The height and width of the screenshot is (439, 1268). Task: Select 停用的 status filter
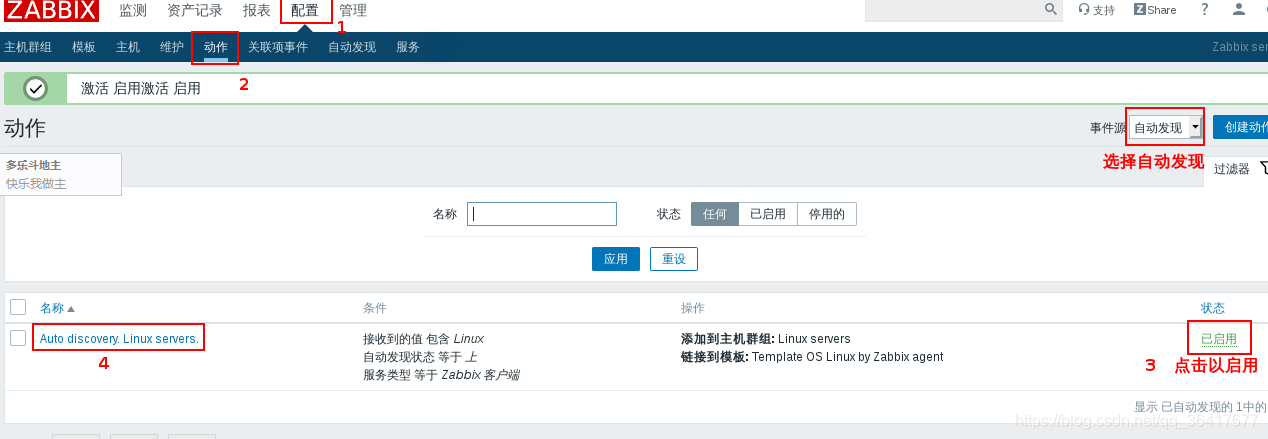click(x=827, y=214)
